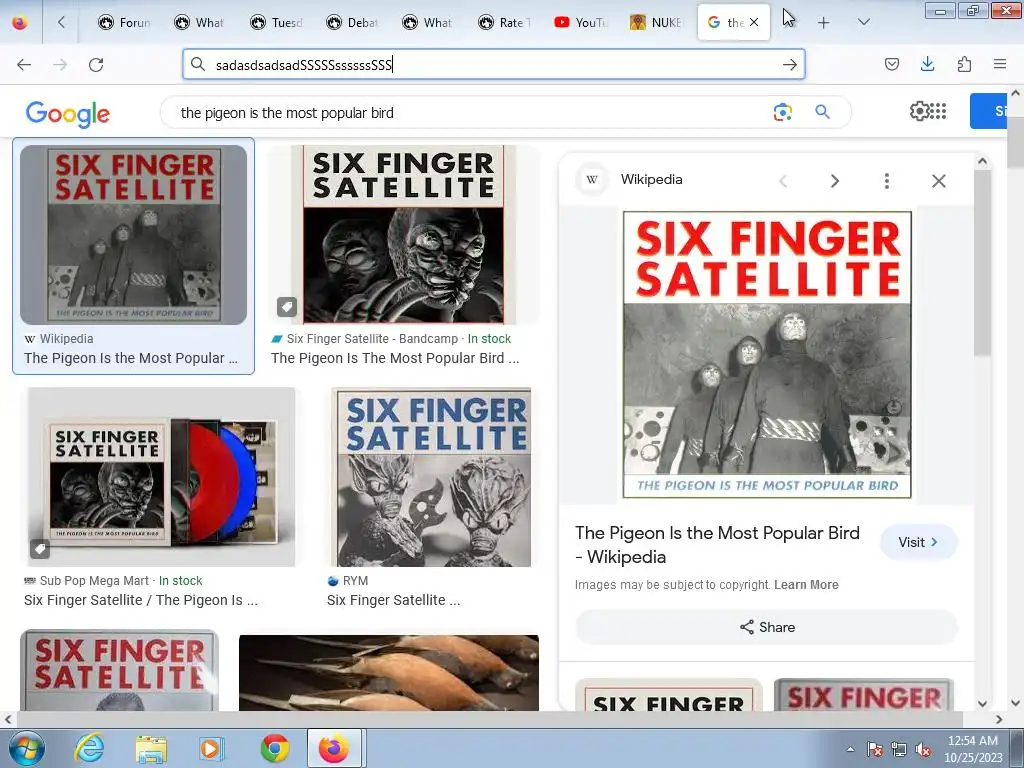
Task: Launch Internet Explorer from taskbar
Action: (89, 748)
